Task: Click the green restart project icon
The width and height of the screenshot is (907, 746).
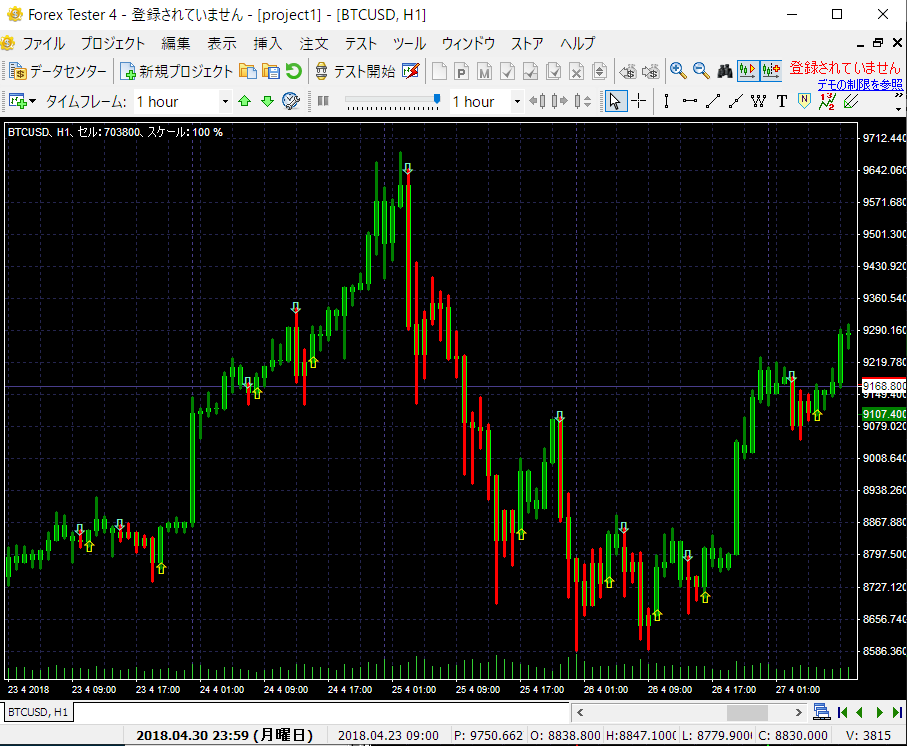Action: point(293,71)
